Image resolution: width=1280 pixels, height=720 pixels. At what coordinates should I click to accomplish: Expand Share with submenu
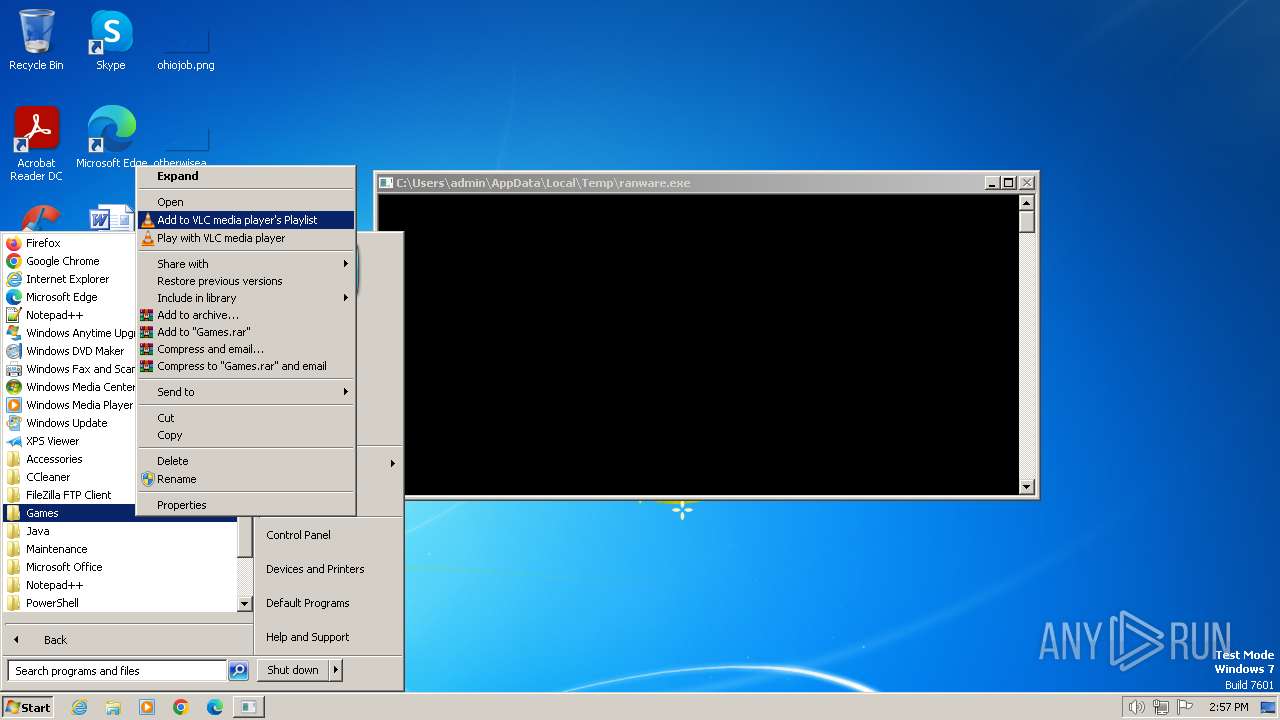(246, 264)
